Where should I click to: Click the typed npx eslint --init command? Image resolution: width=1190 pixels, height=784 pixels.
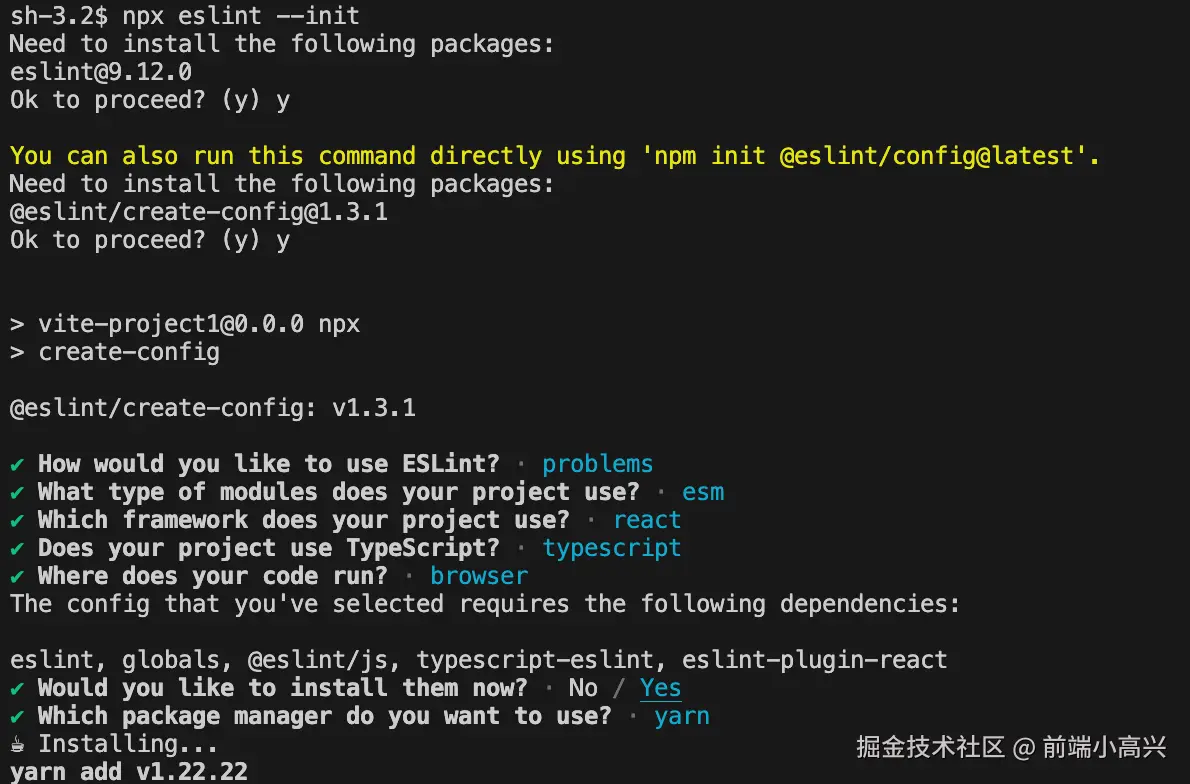click(x=241, y=16)
